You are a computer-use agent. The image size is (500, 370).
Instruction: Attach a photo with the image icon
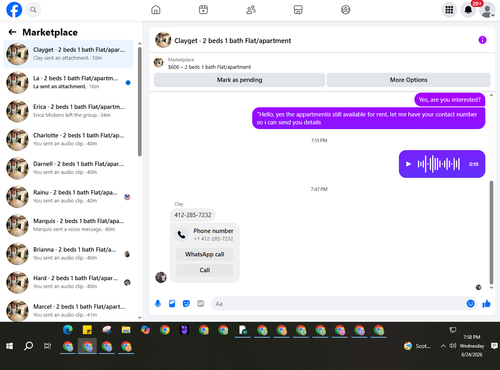click(x=172, y=304)
